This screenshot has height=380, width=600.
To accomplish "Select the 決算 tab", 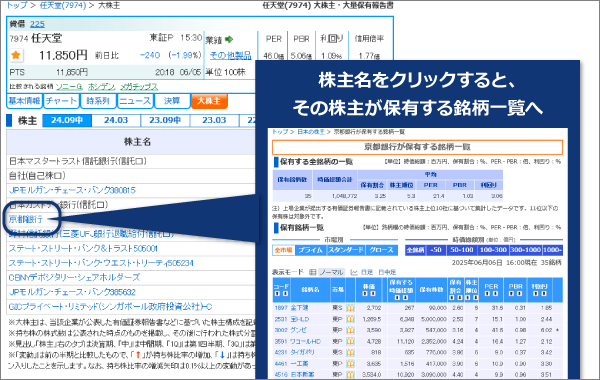I will click(172, 101).
